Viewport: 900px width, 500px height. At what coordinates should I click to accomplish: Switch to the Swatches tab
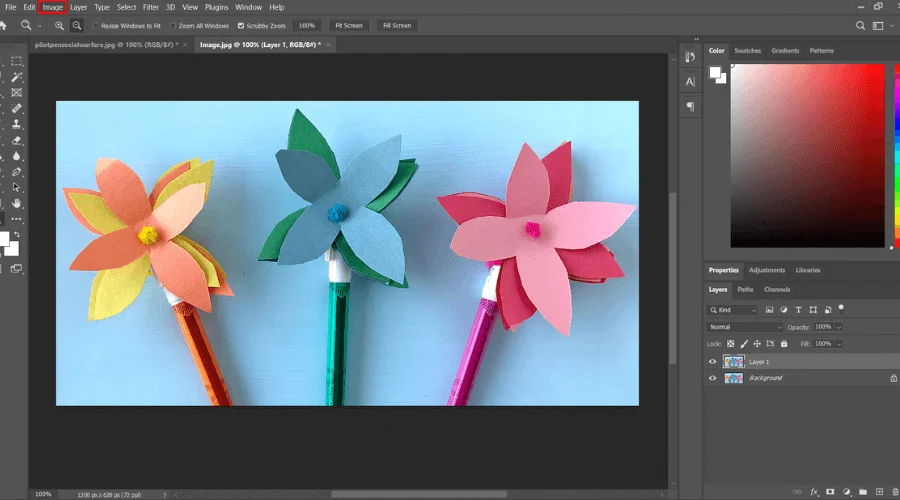[x=747, y=51]
